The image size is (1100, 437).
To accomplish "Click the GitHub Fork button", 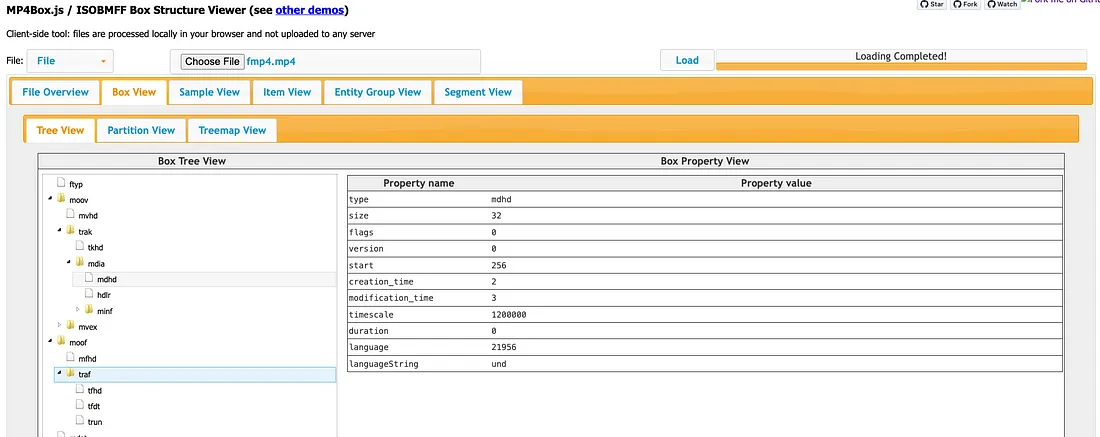I will click(965, 5).
